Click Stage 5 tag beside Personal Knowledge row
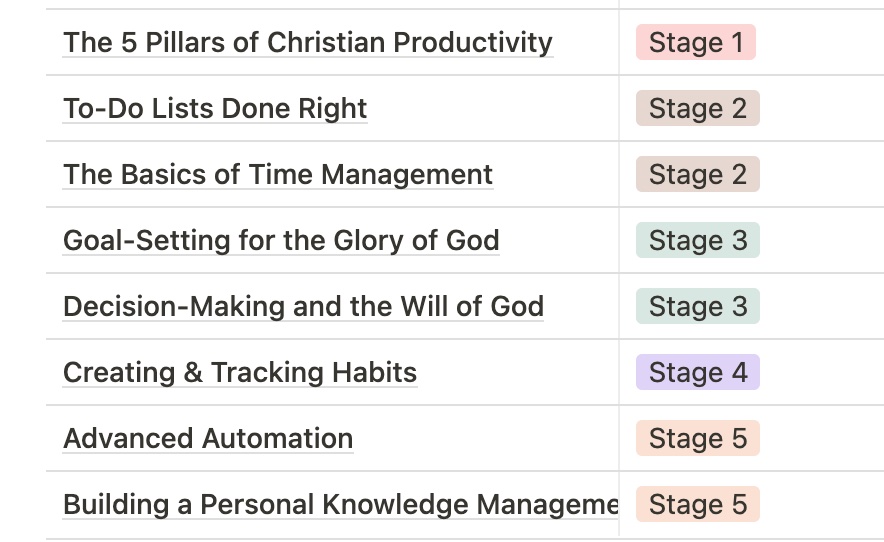 (698, 504)
